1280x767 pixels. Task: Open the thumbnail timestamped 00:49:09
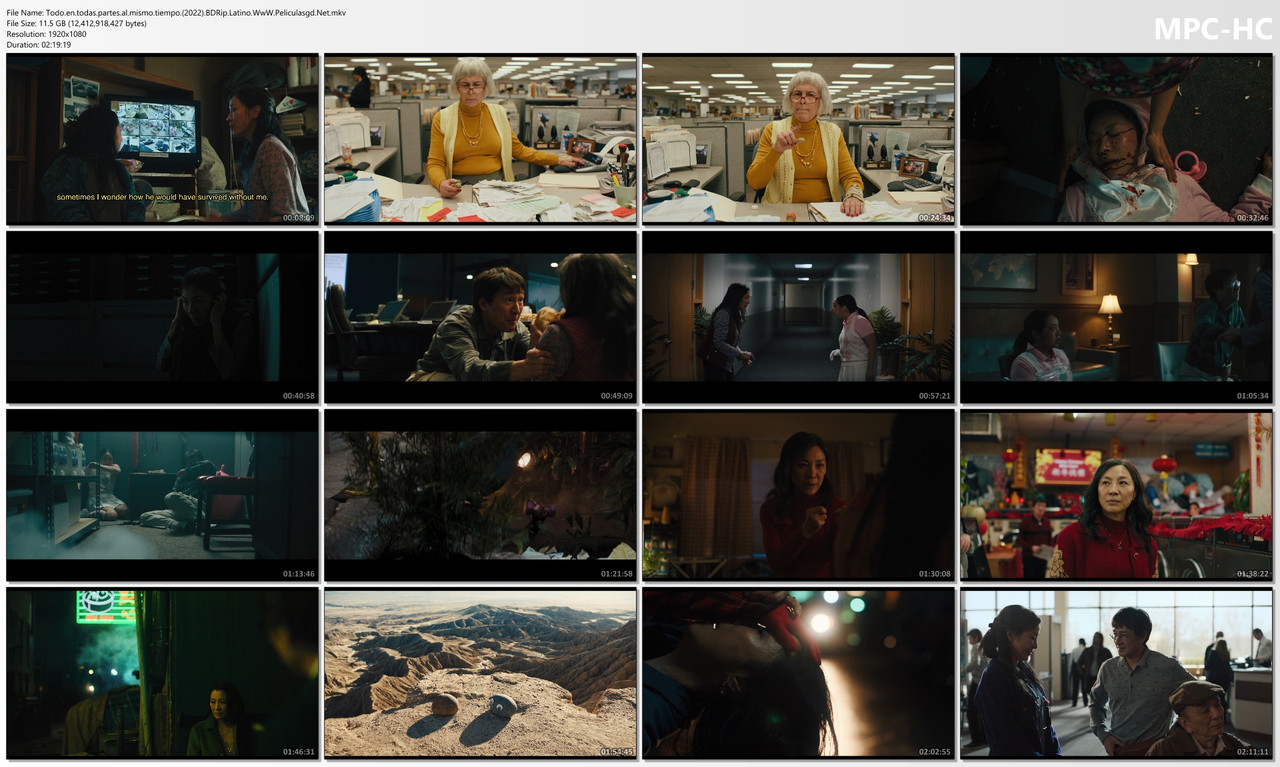(480, 317)
